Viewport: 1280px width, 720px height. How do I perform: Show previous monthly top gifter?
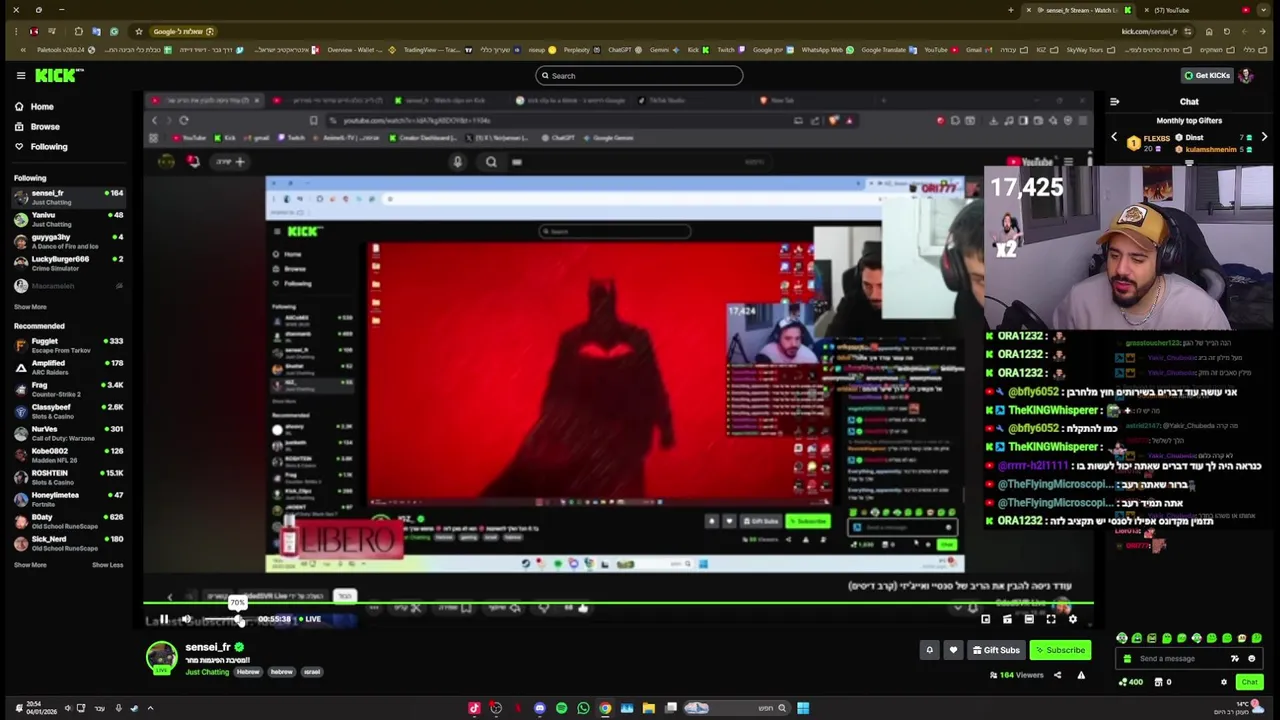(1114, 138)
